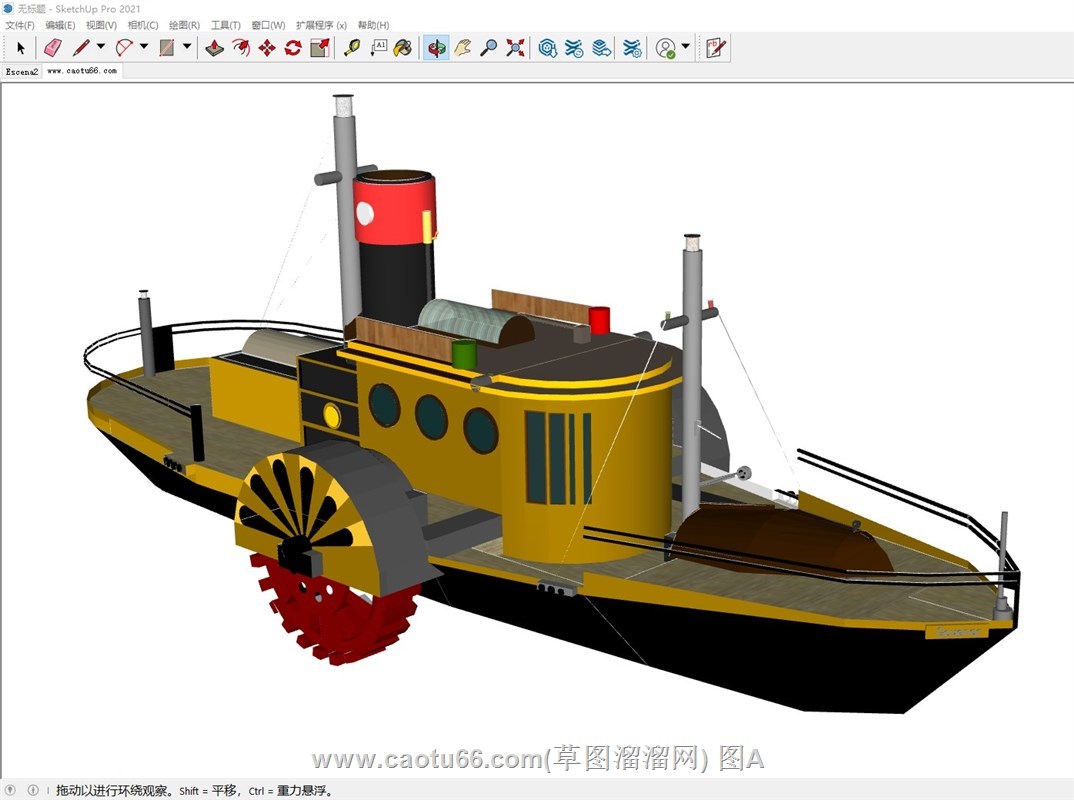Choose the Move tool (red arrows)
1074x800 pixels.
[x=267, y=47]
